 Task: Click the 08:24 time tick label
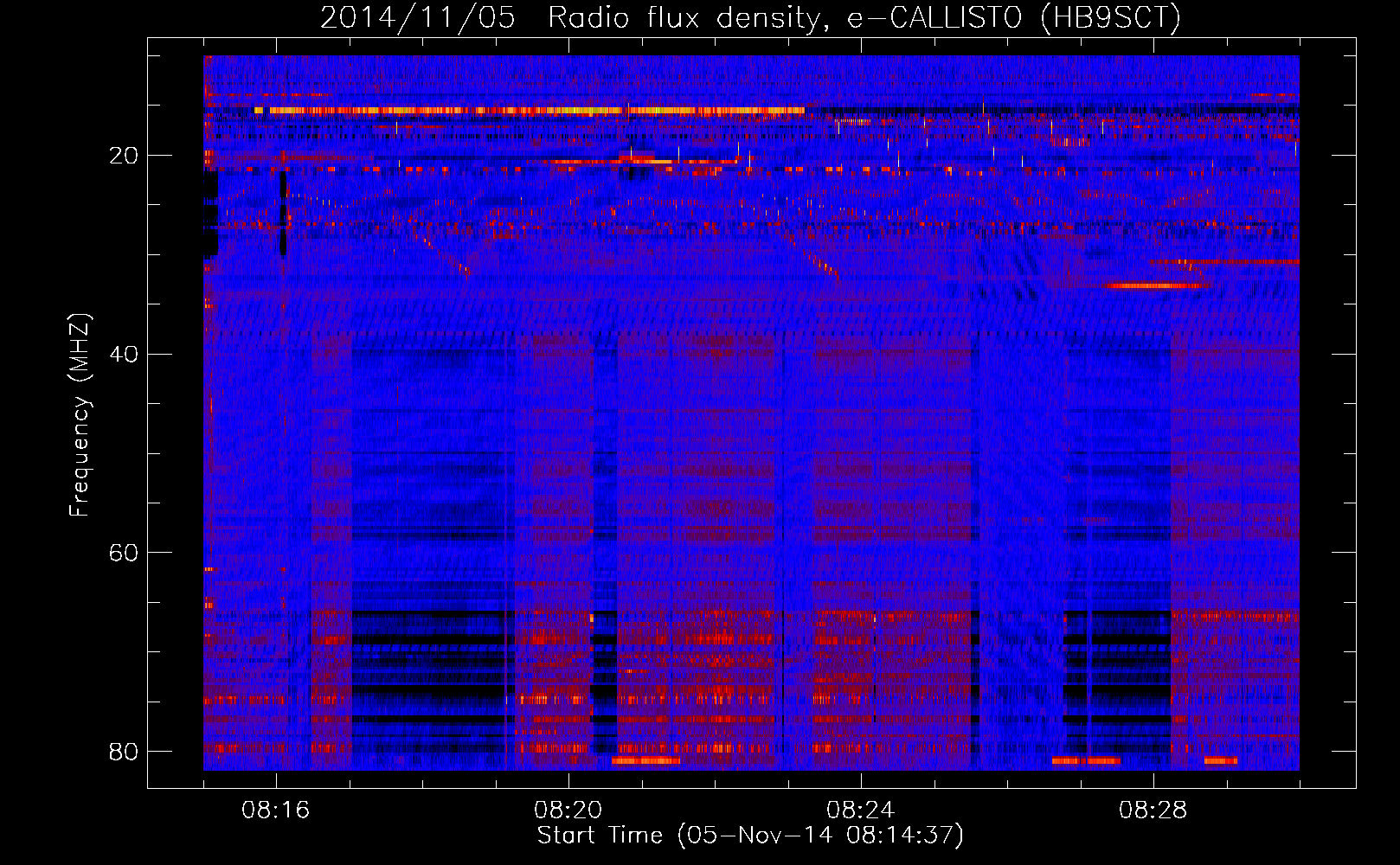[x=861, y=811]
